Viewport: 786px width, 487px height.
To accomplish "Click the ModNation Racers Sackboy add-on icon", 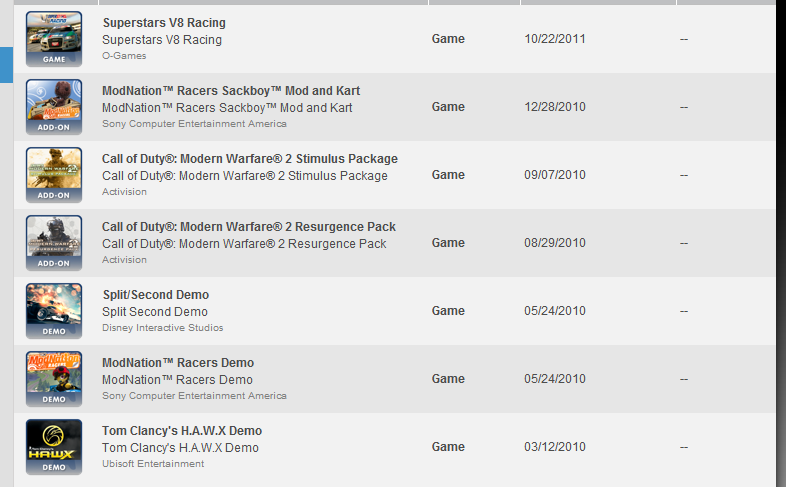I will point(54,107).
